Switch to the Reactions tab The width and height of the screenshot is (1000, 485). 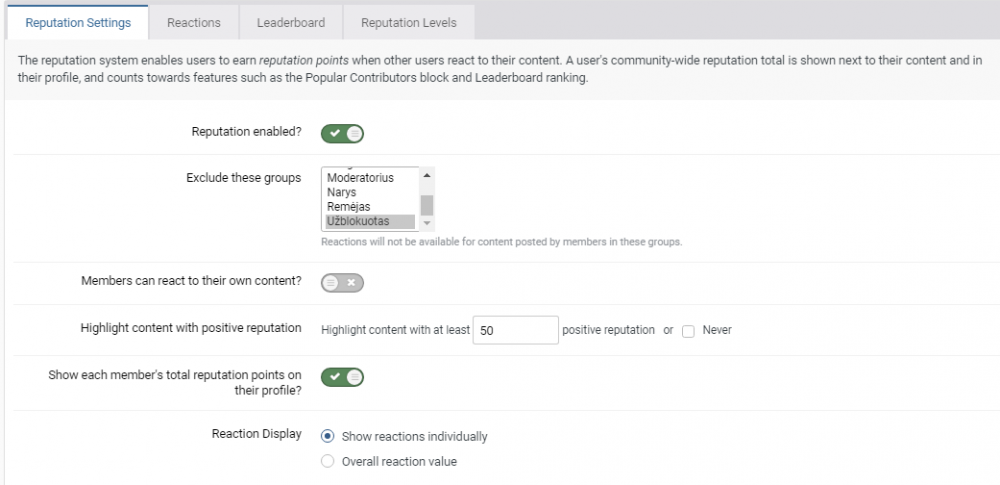(194, 22)
